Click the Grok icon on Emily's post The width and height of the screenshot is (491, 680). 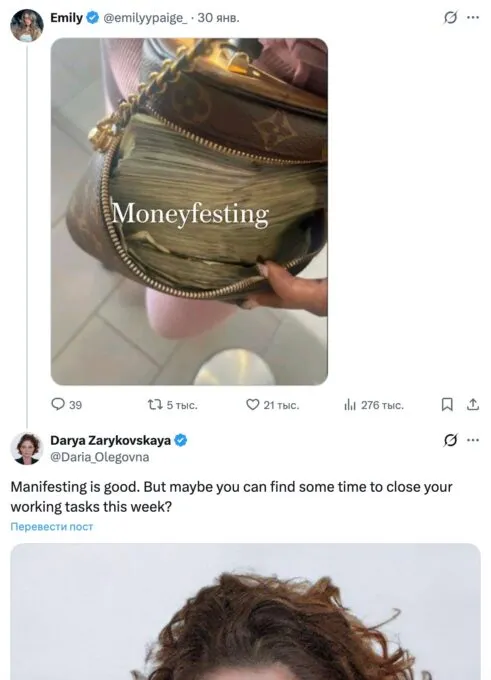[450, 18]
